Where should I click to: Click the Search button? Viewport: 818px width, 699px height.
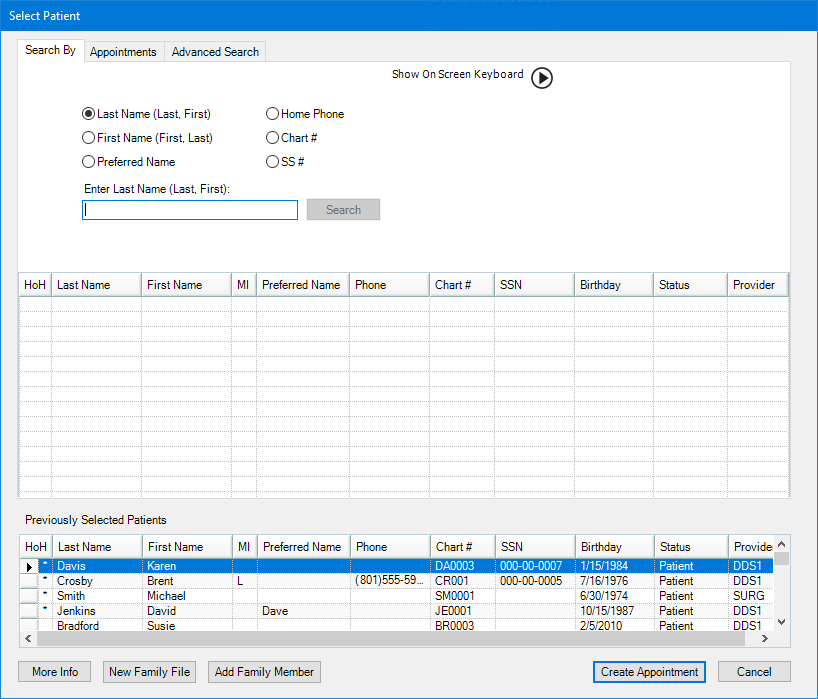(x=343, y=209)
